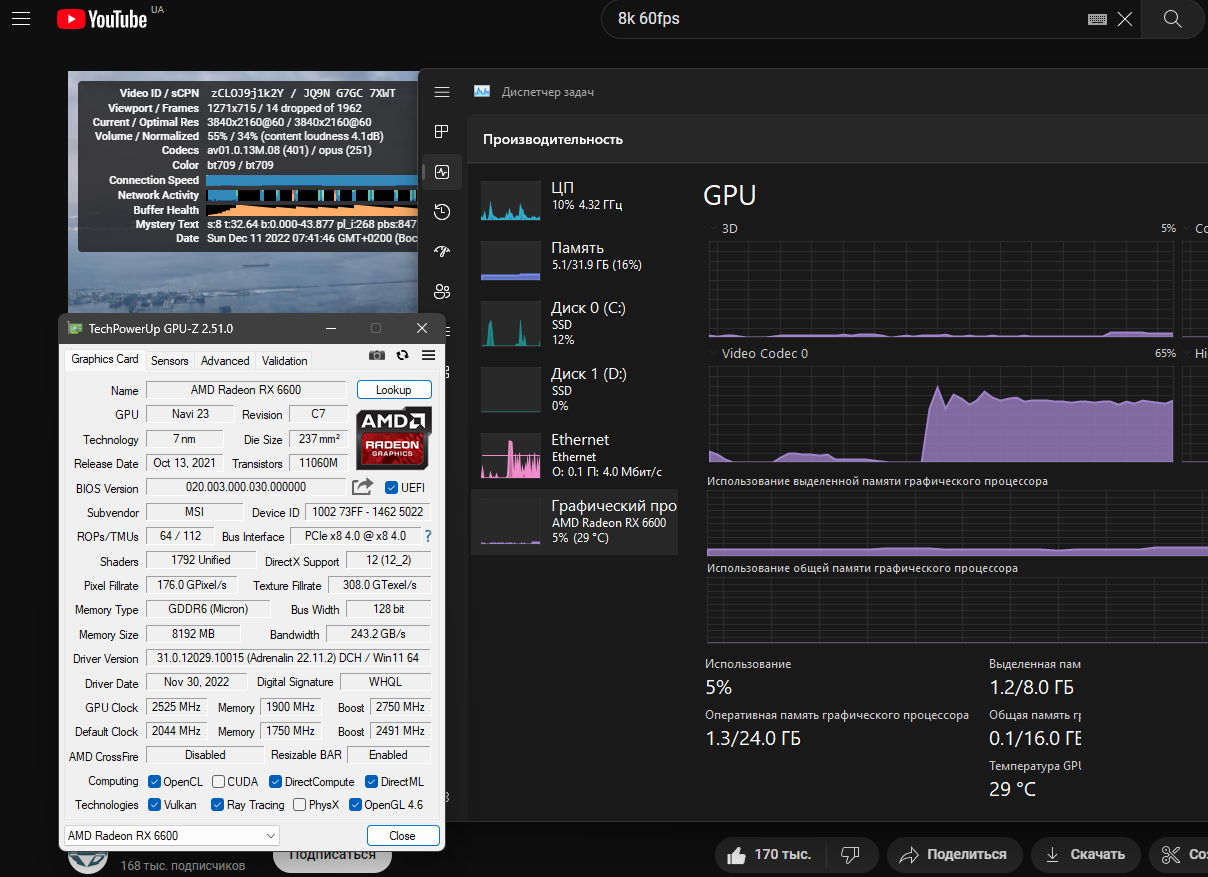Switch to the Advanced tab
The image size is (1208, 877).
[x=225, y=361]
